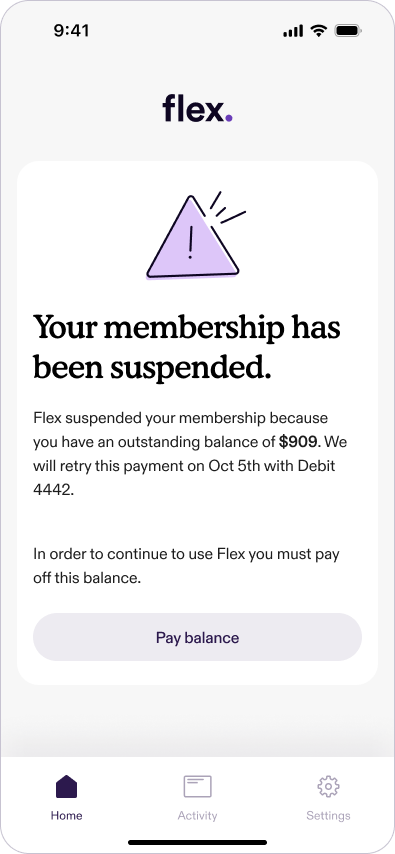Select the Home tab label
The height and width of the screenshot is (854, 395).
tap(66, 815)
